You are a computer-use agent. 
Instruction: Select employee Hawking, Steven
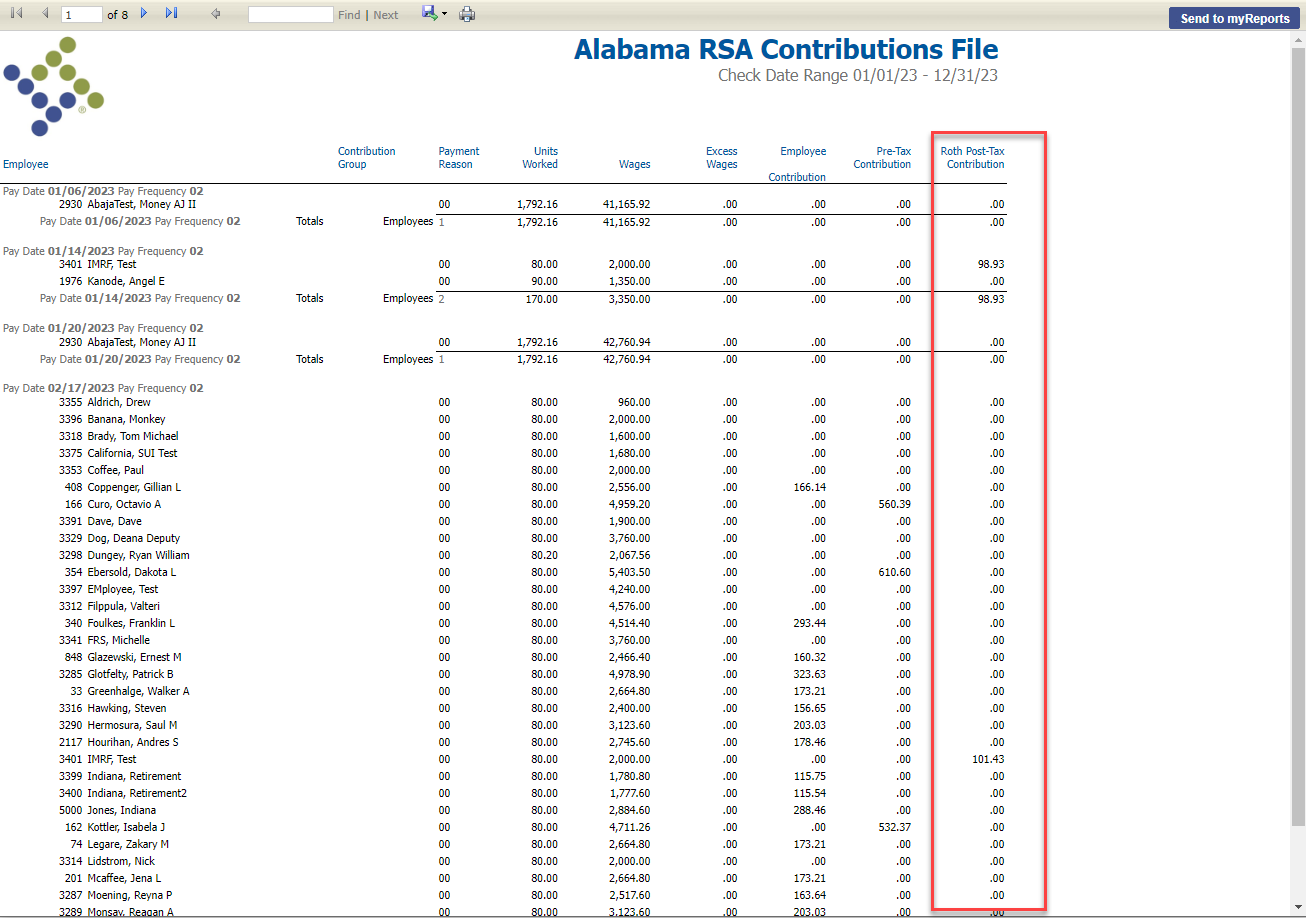pos(126,708)
